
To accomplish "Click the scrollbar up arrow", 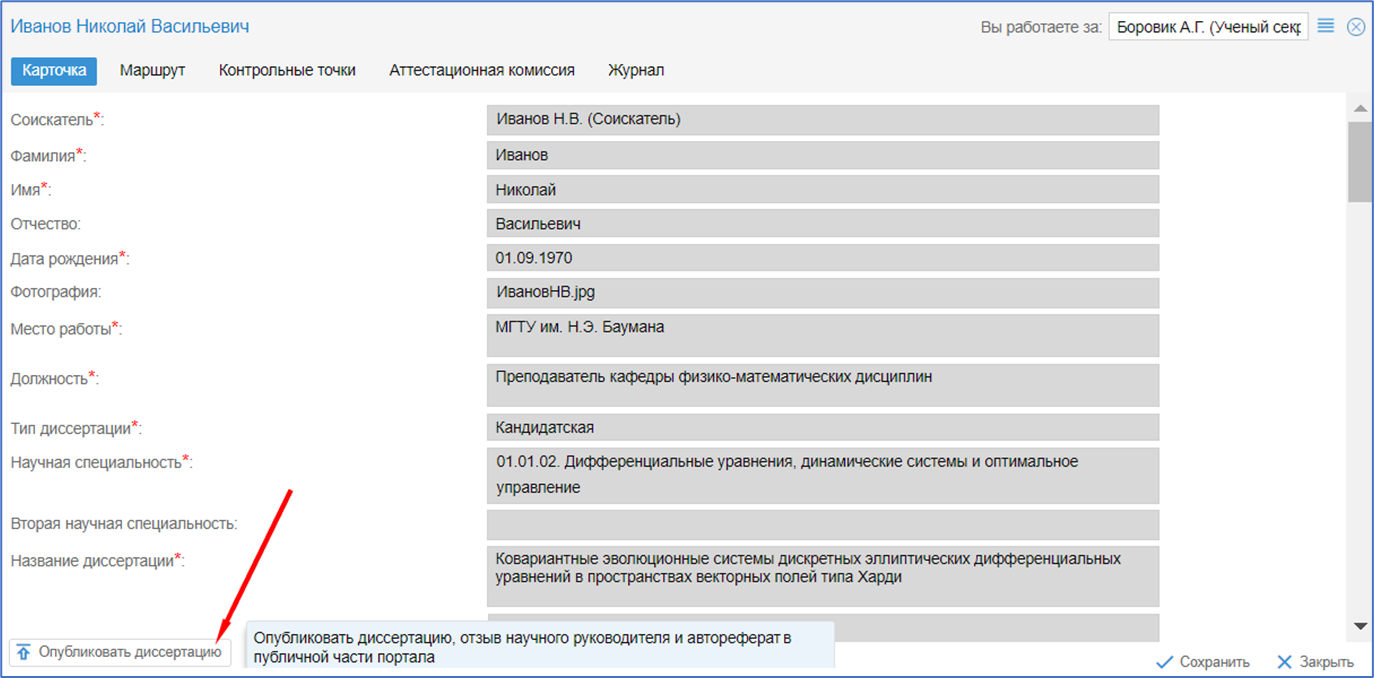I will coord(1359,108).
